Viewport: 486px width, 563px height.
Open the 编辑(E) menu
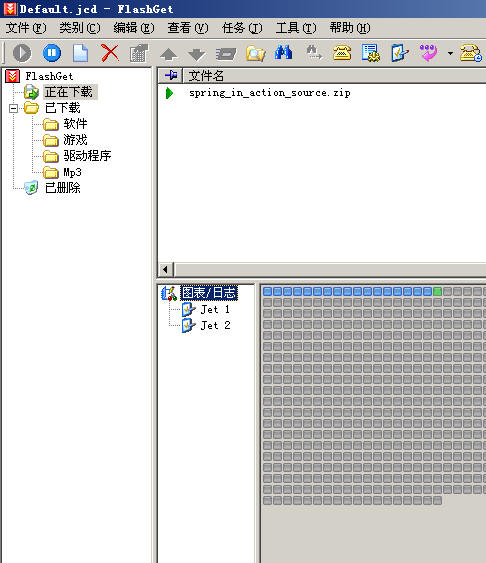click(134, 28)
